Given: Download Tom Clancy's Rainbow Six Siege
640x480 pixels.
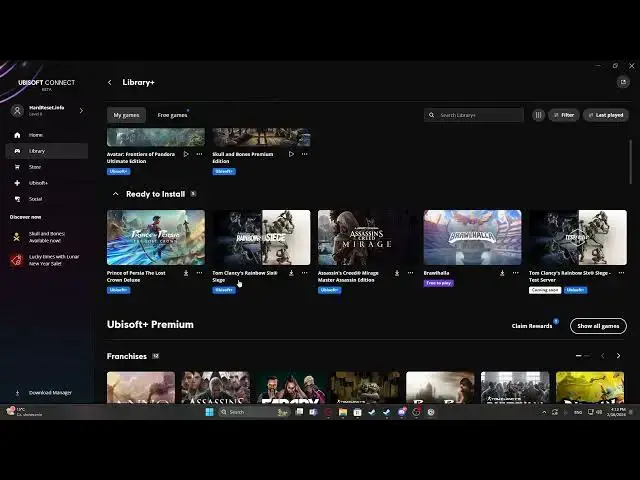Looking at the screenshot, I should point(291,273).
